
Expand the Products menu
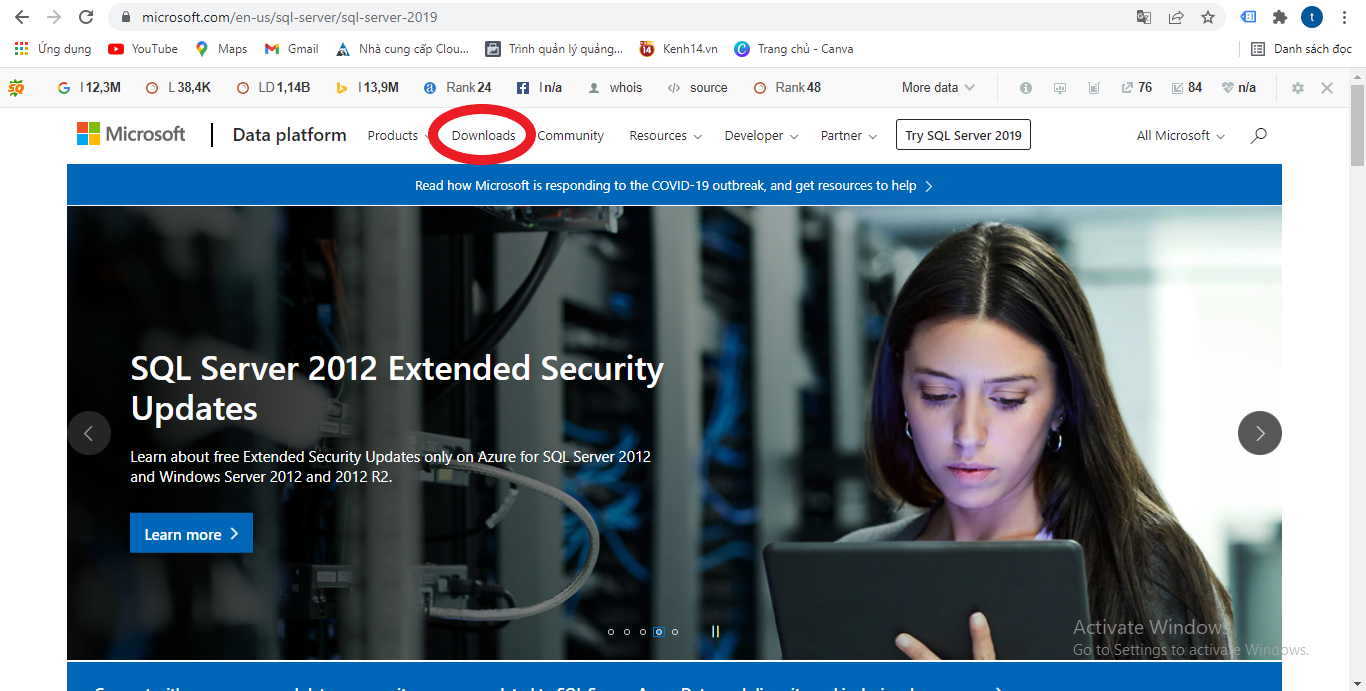click(x=399, y=136)
